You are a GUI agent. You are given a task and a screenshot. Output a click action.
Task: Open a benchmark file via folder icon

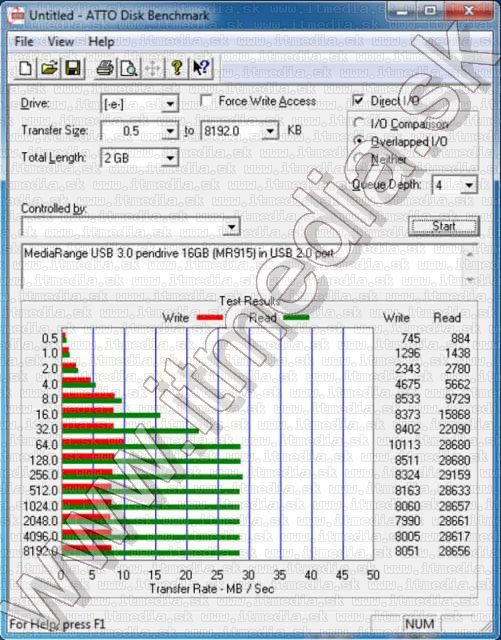tap(49, 68)
